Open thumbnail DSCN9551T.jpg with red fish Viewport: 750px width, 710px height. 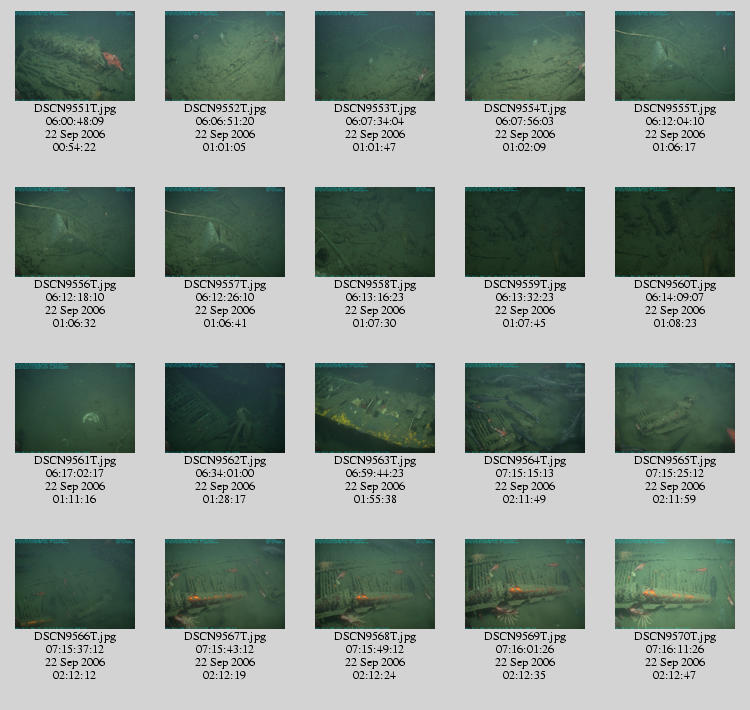pyautogui.click(x=75, y=56)
